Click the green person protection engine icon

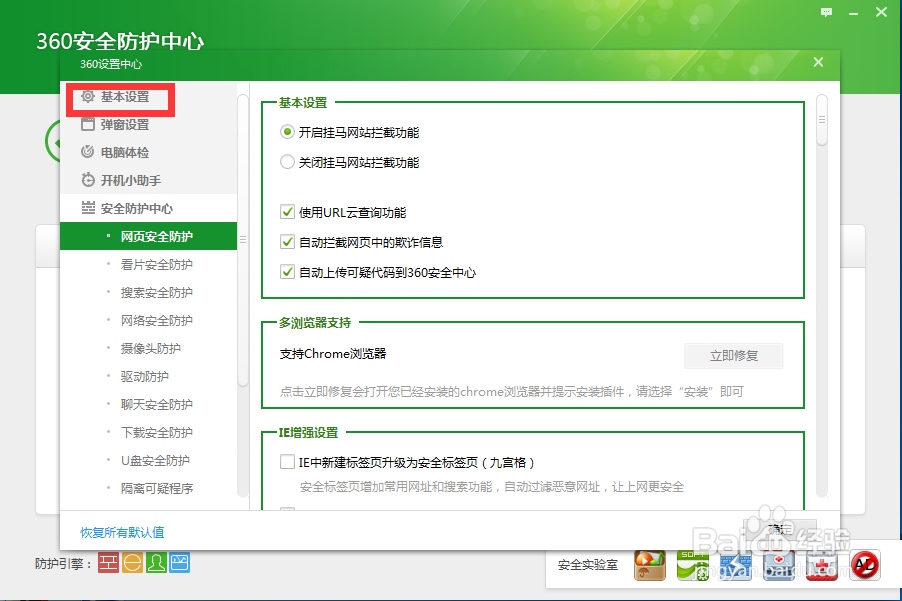156,562
